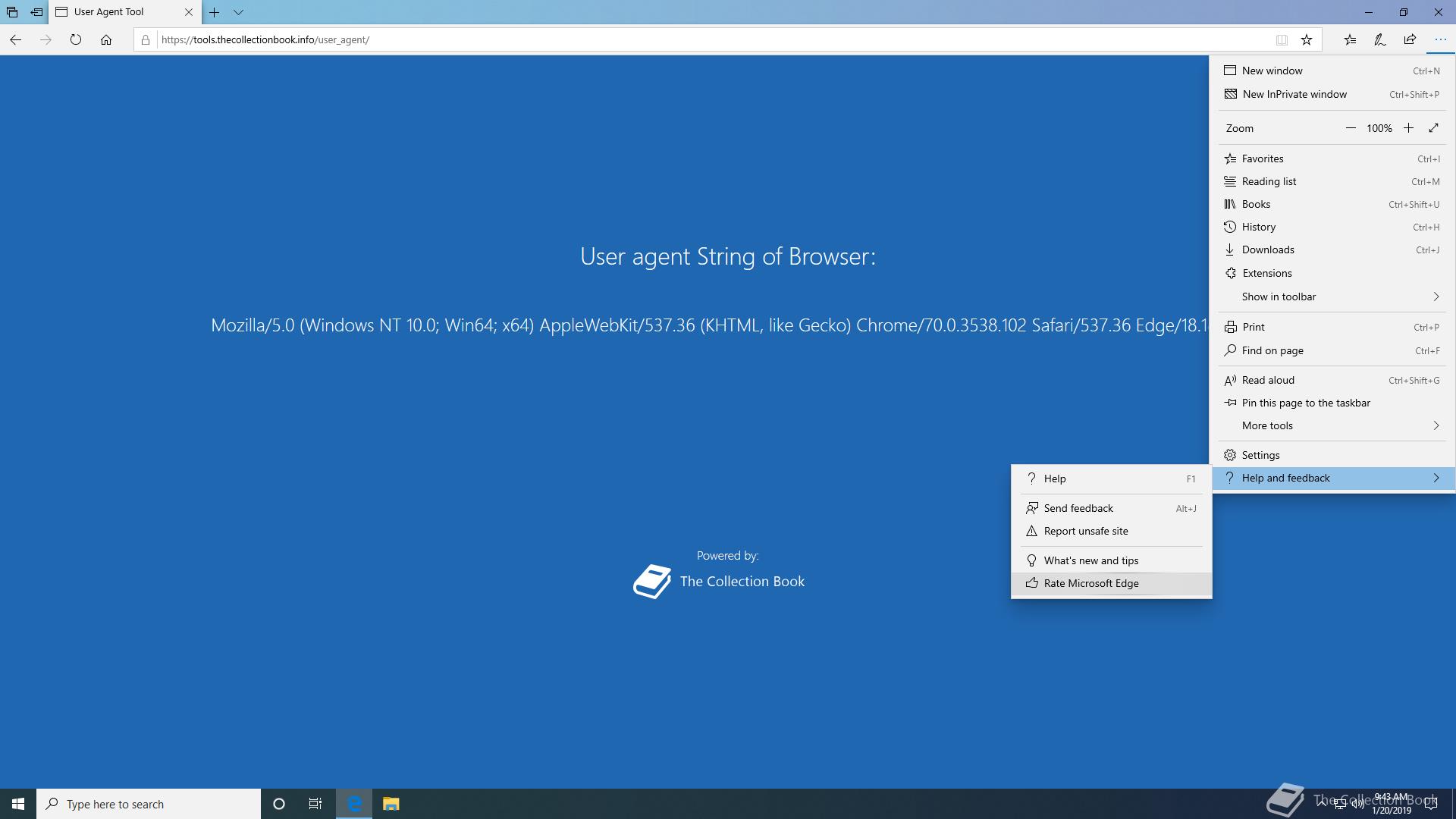Pin this page to the taskbar

(x=1332, y=403)
